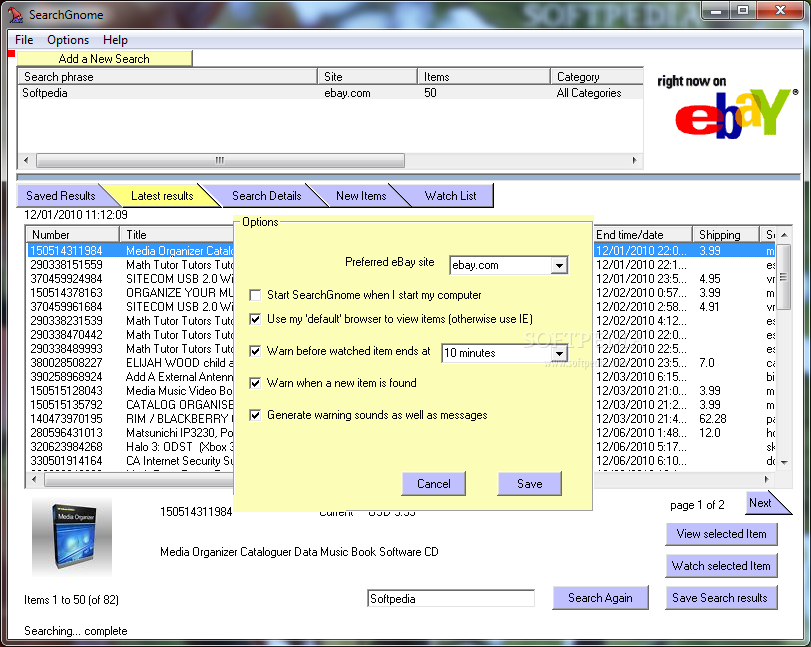Image resolution: width=811 pixels, height=647 pixels.
Task: Click Search Again button
Action: [600, 598]
